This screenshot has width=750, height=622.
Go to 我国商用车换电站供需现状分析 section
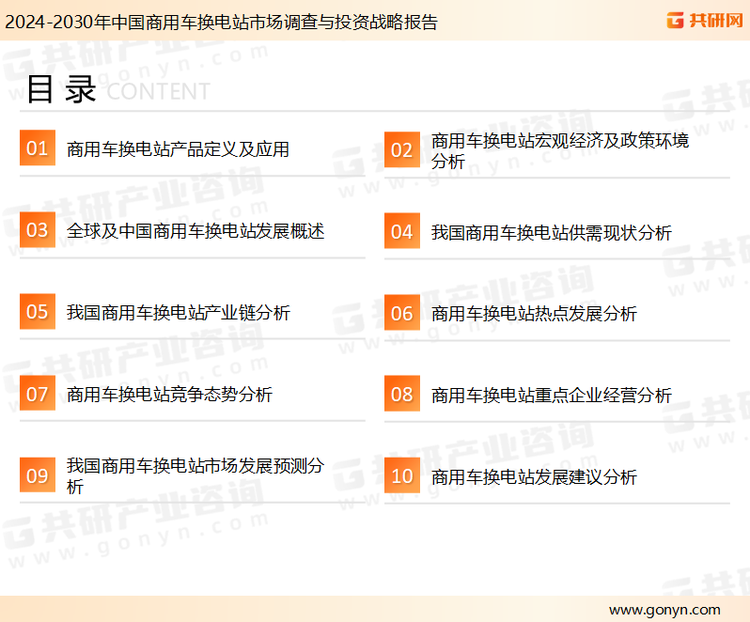click(551, 232)
